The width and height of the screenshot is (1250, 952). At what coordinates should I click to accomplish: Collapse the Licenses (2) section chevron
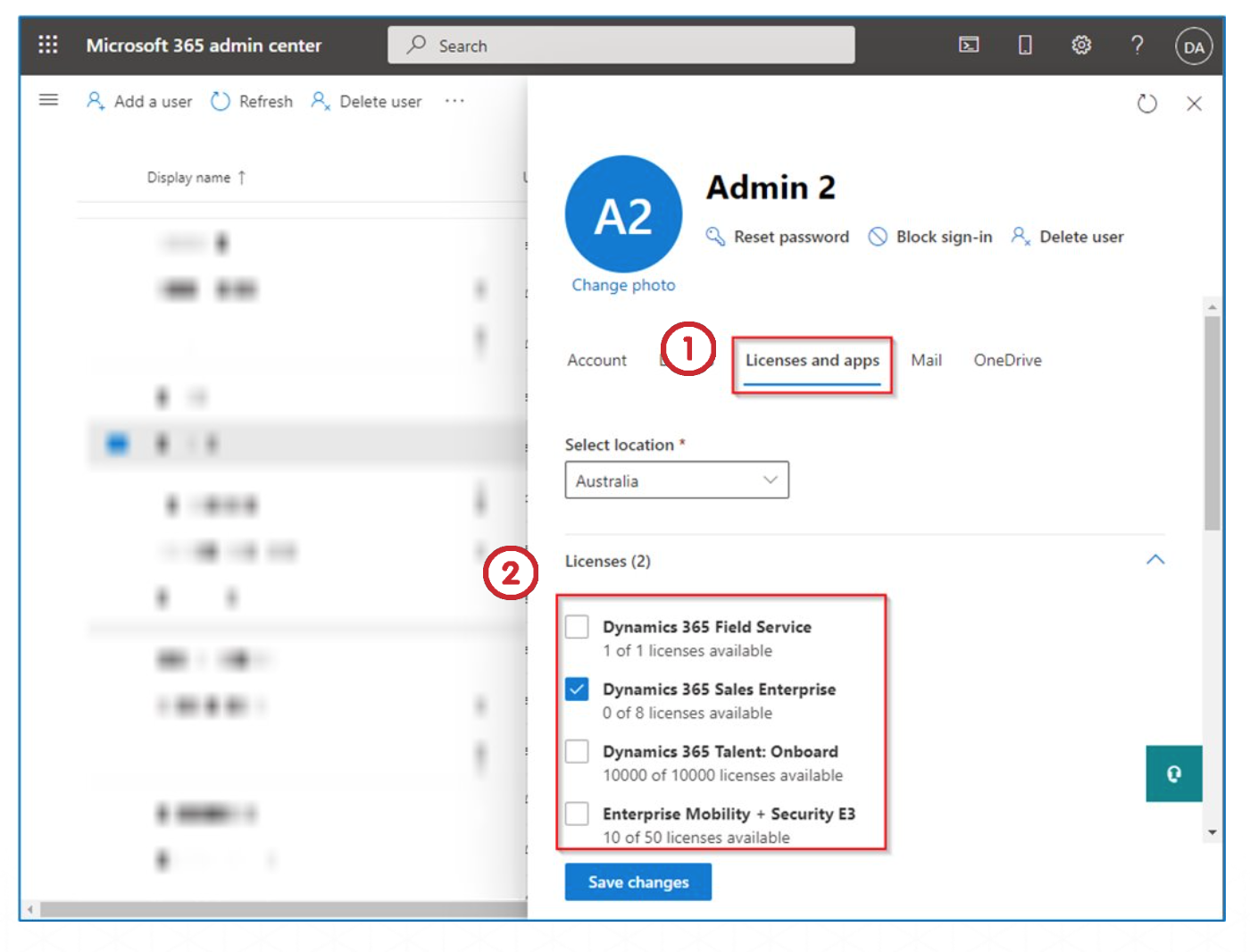pos(1154,560)
